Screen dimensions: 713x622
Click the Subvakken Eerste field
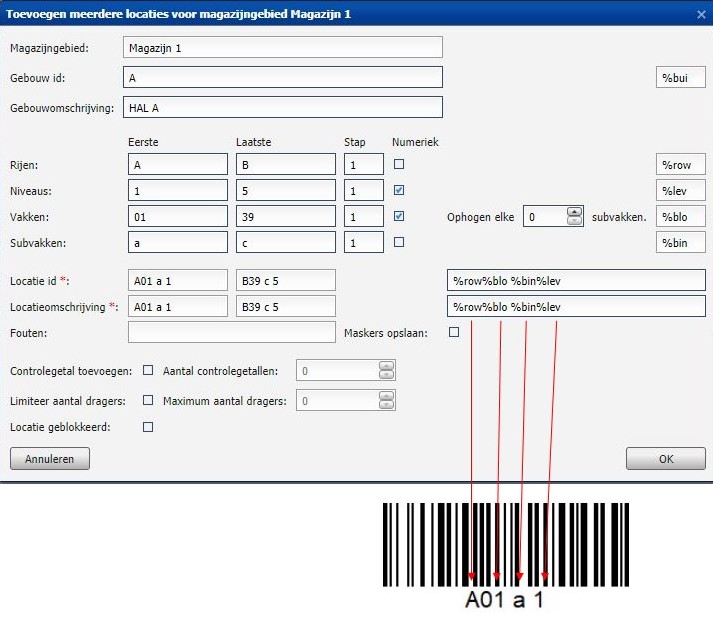click(x=178, y=242)
